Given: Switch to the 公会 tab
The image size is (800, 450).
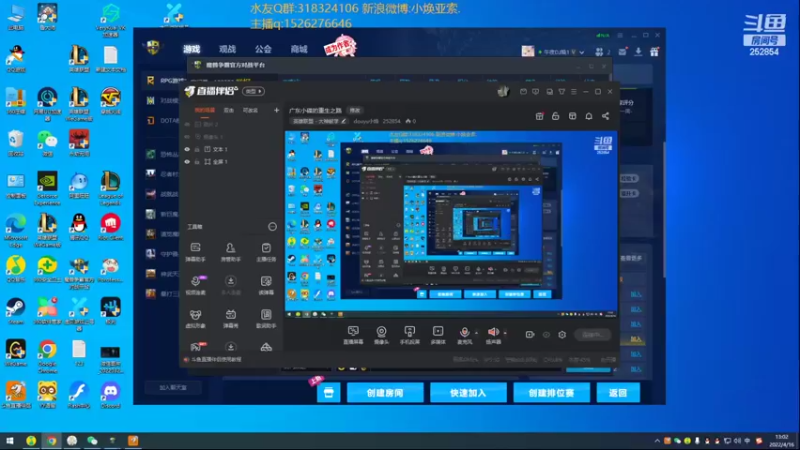Looking at the screenshot, I should (x=263, y=49).
